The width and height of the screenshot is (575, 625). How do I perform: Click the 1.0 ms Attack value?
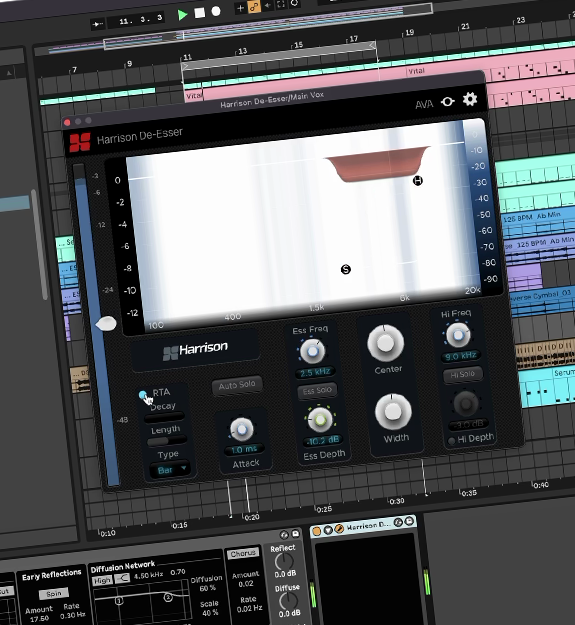[x=244, y=450]
